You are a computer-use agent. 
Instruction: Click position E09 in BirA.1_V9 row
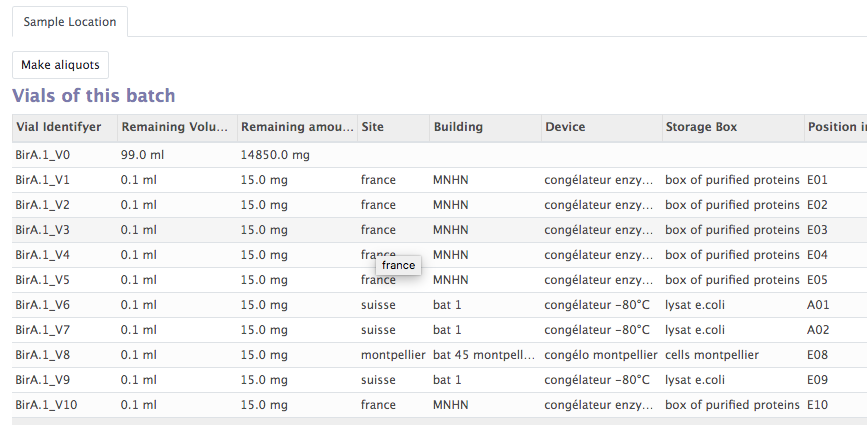(818, 380)
